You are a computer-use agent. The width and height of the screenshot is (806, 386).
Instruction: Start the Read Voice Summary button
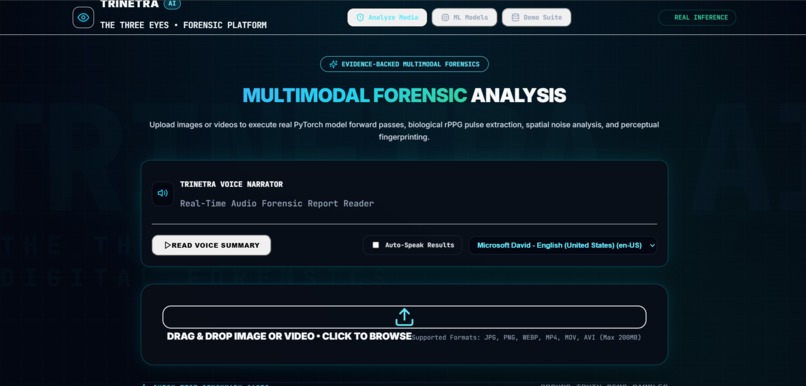(x=211, y=245)
